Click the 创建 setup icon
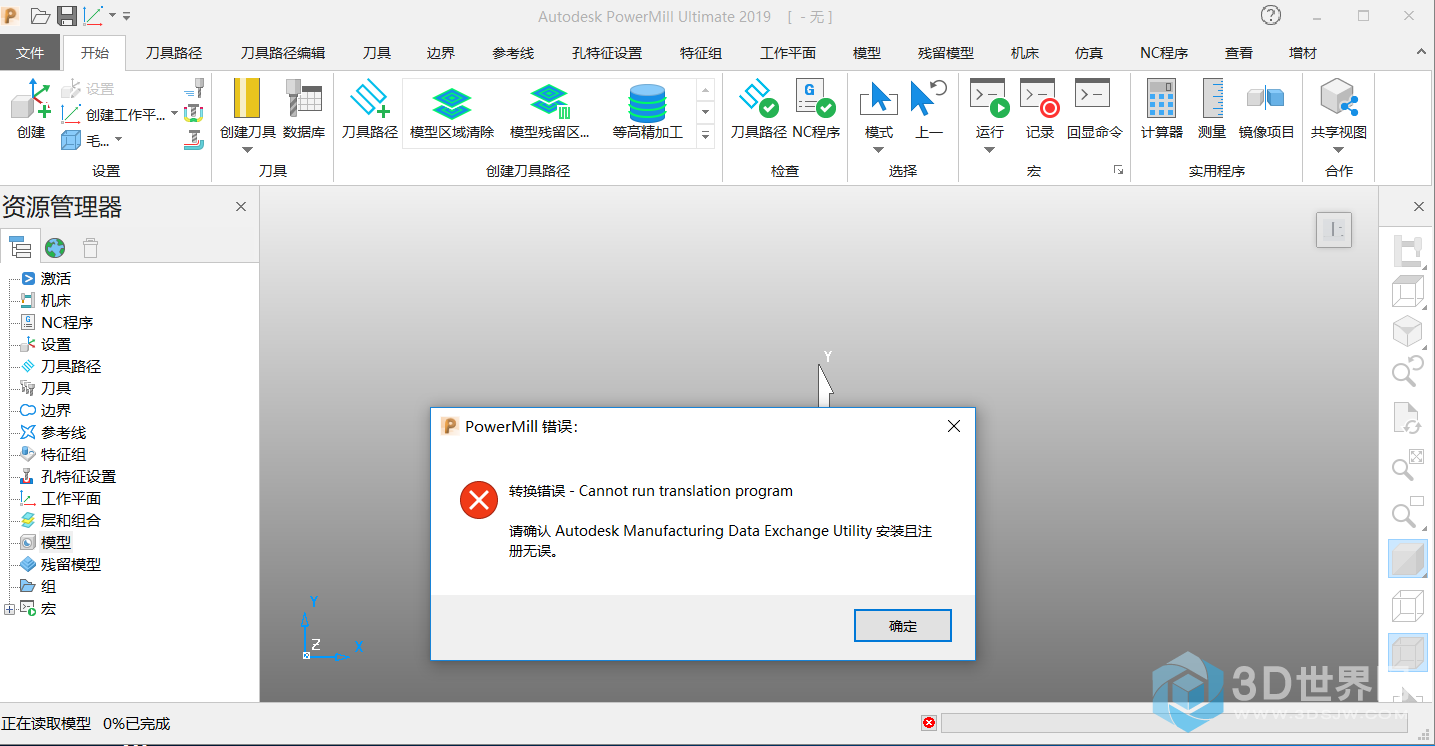 pyautogui.click(x=31, y=100)
